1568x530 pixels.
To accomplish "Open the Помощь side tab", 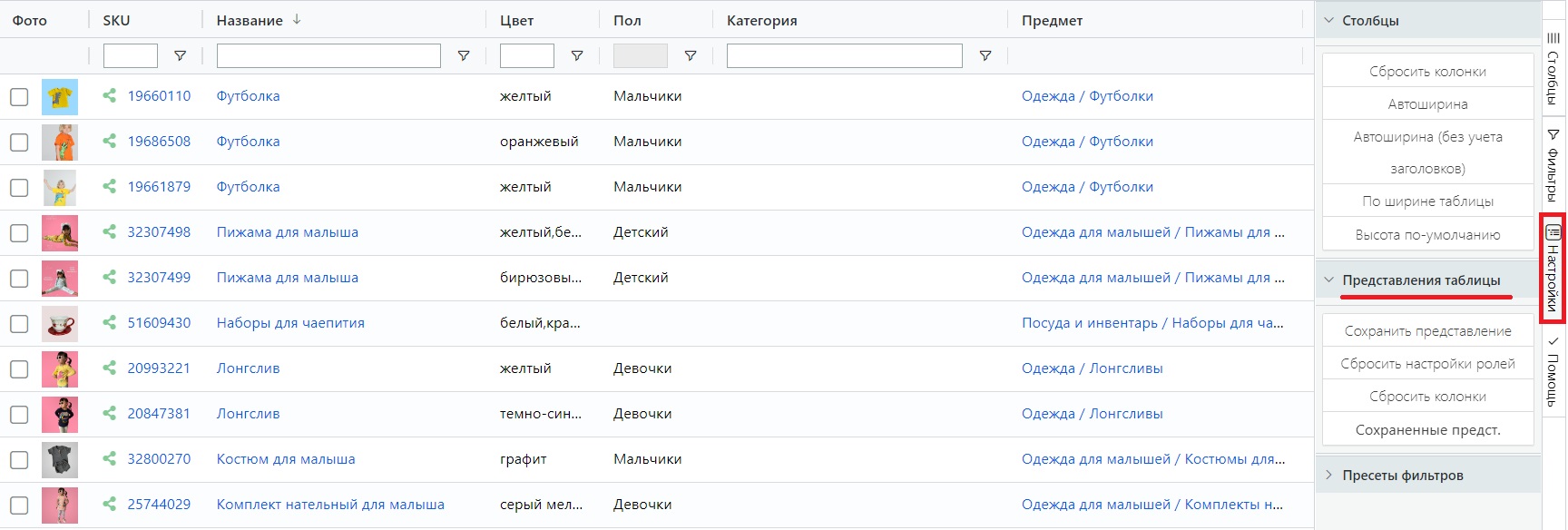I will 1553,371.
